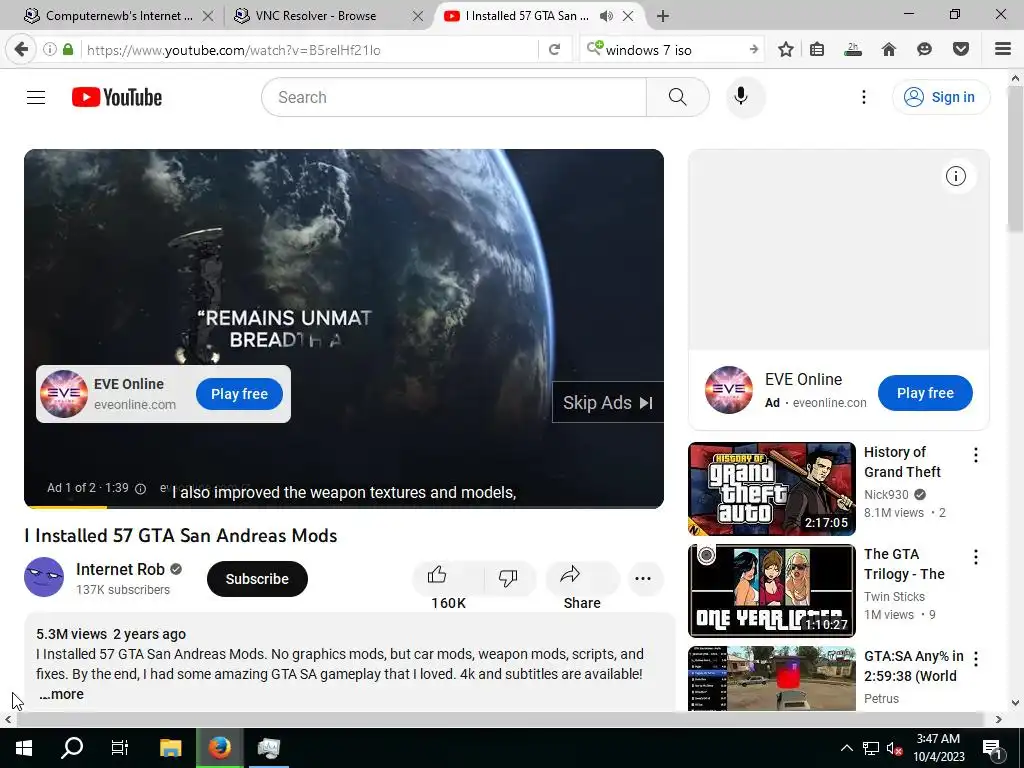
Task: Bookmark this page with the star icon
Action: tap(786, 50)
